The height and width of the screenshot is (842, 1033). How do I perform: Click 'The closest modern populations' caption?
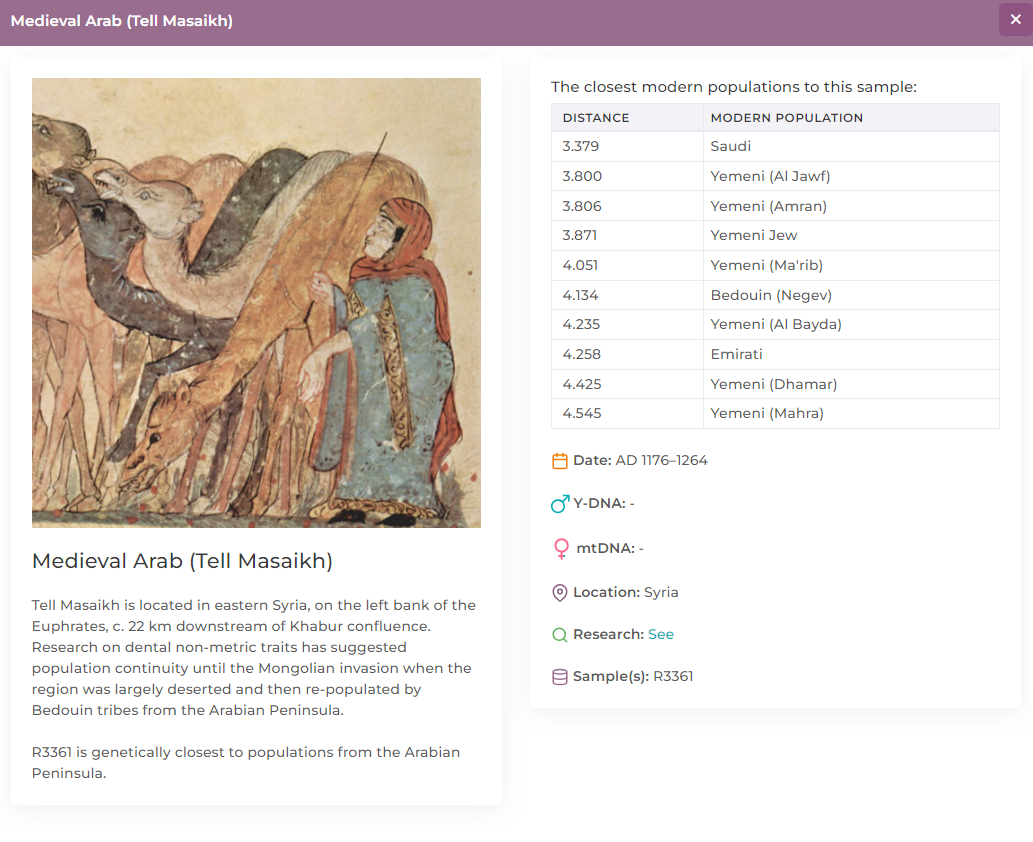733,87
